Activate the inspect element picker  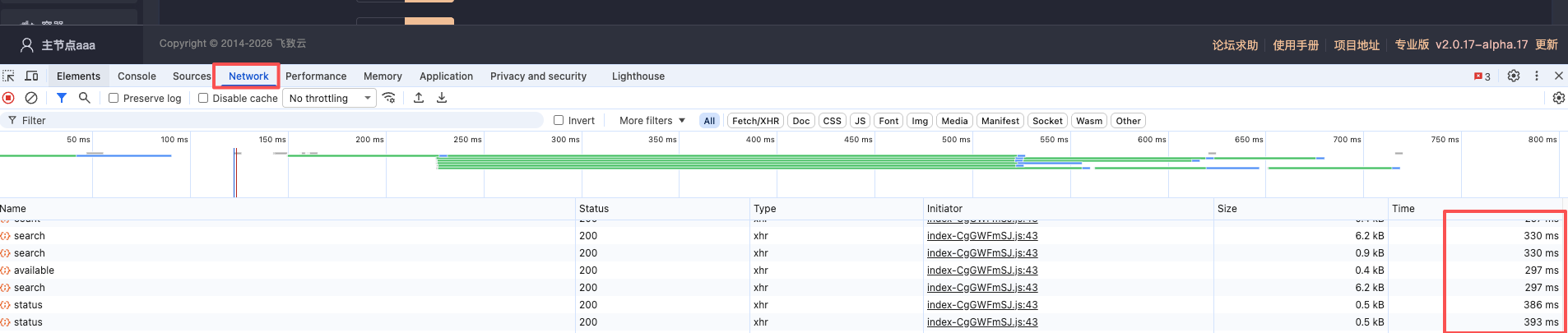pos(9,76)
